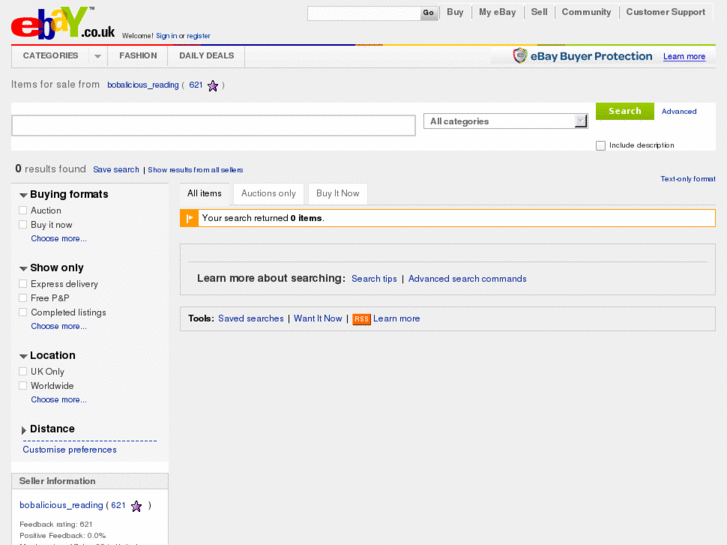Open the Search tips link
The height and width of the screenshot is (545, 727).
[374, 279]
